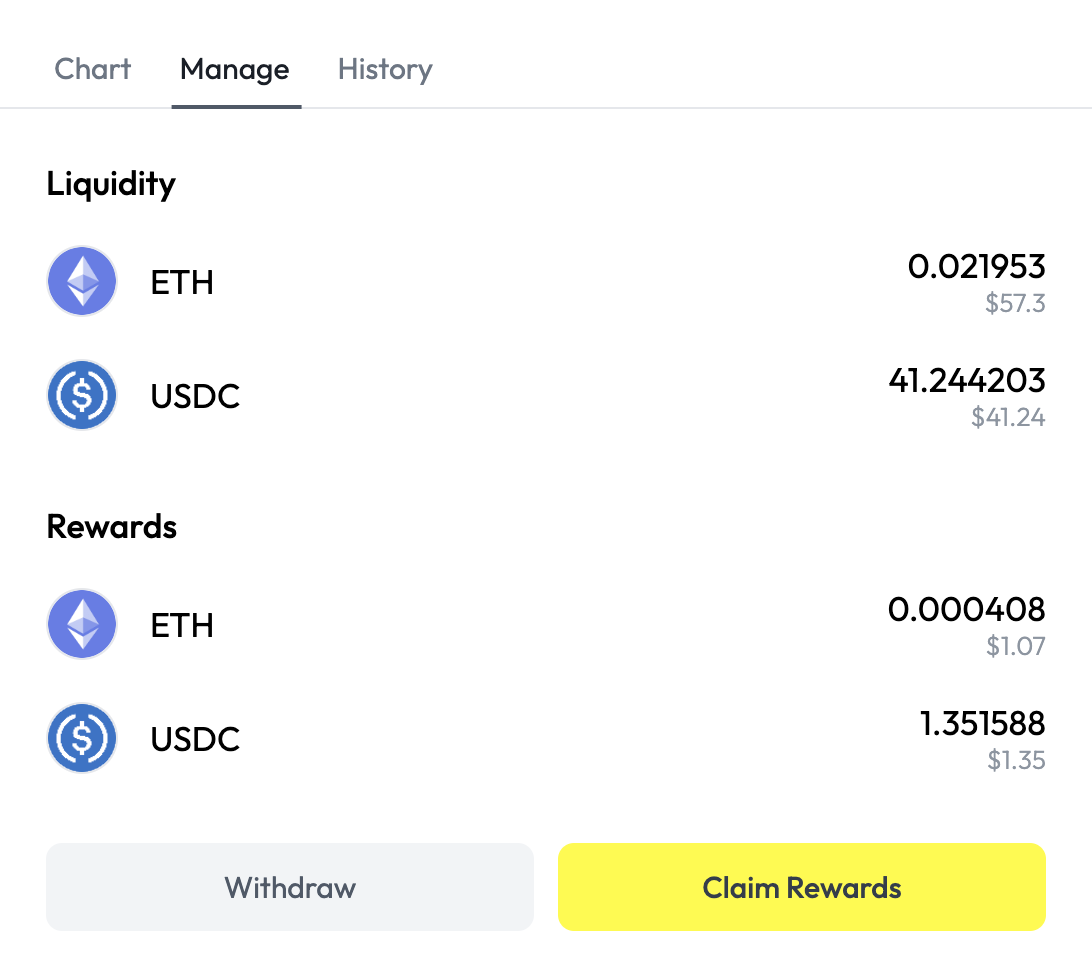Click the 1.351588 USDC reward amount
1092x974 pixels.
click(x=982, y=723)
